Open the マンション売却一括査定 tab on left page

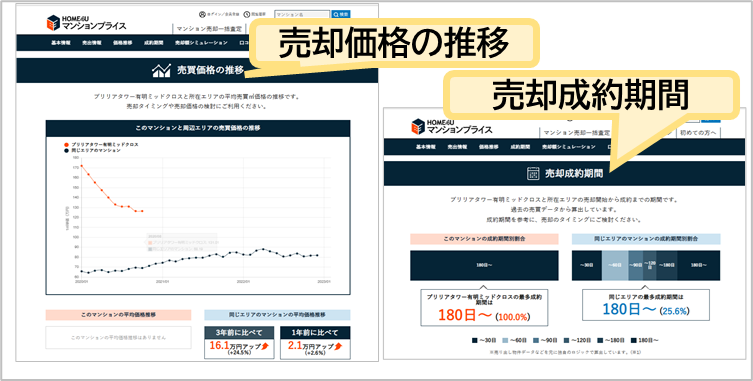[209, 28]
